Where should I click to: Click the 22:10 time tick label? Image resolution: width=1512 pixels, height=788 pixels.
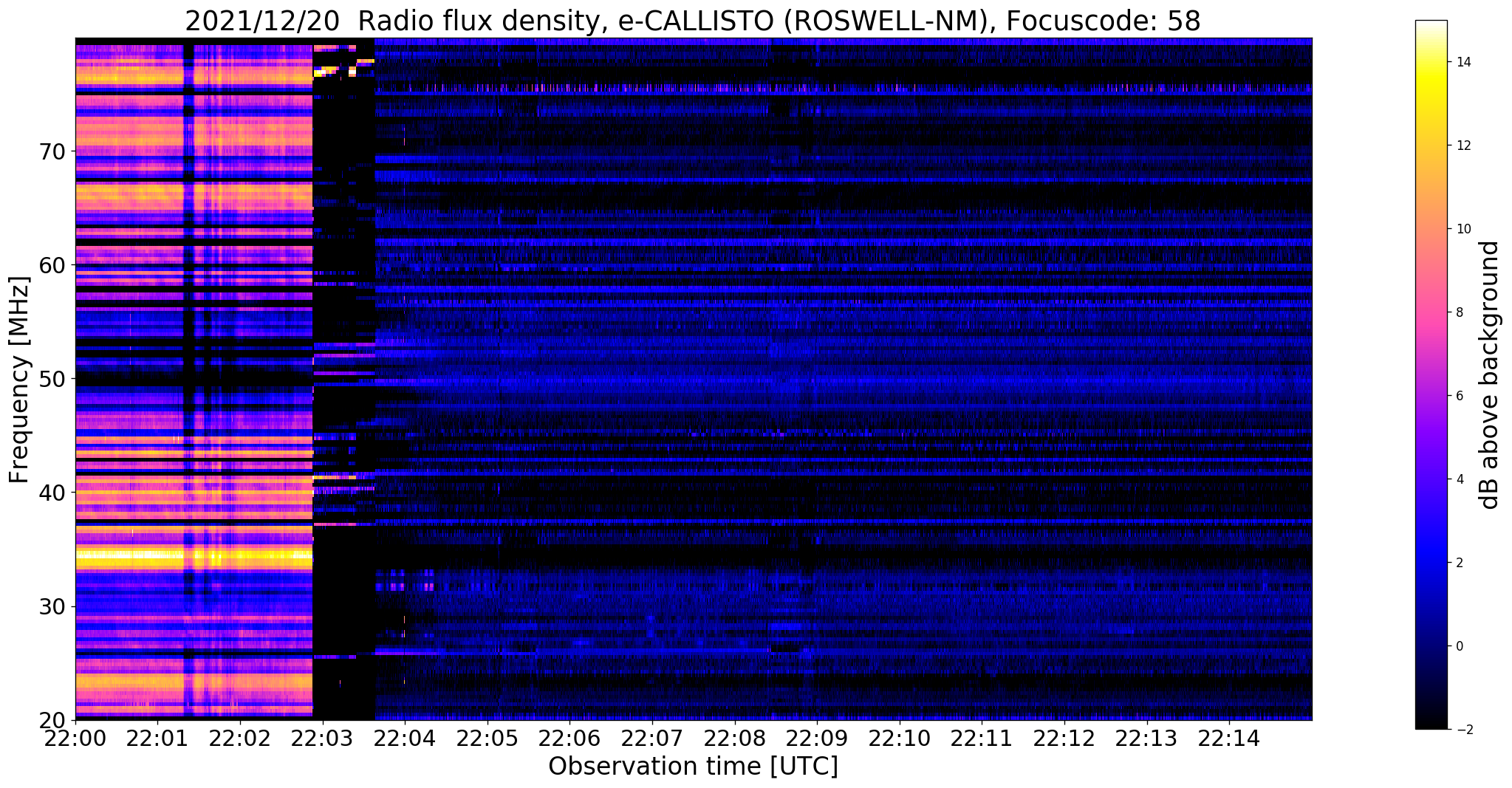point(900,739)
